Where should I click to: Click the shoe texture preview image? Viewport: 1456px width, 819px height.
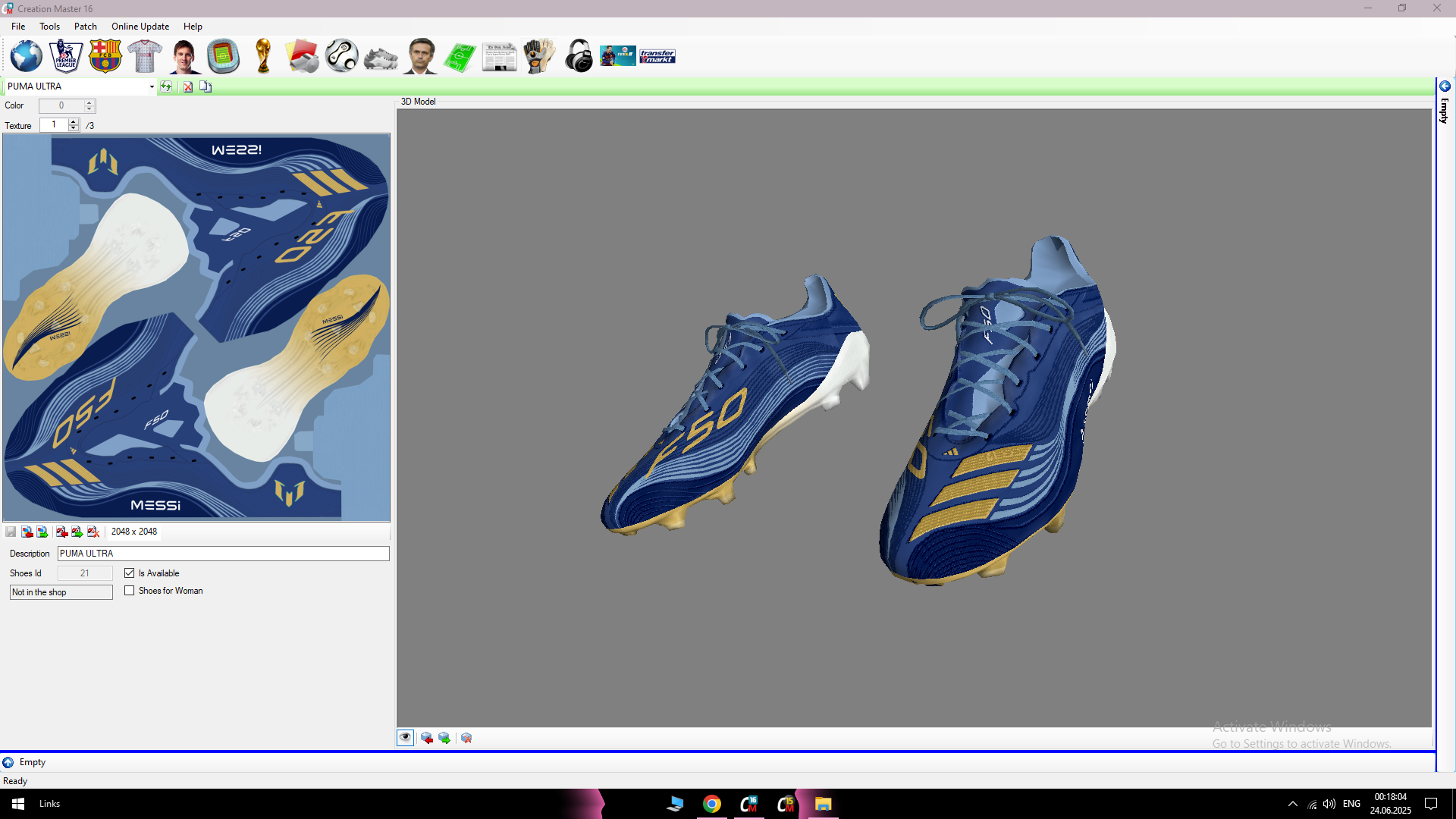point(196,328)
